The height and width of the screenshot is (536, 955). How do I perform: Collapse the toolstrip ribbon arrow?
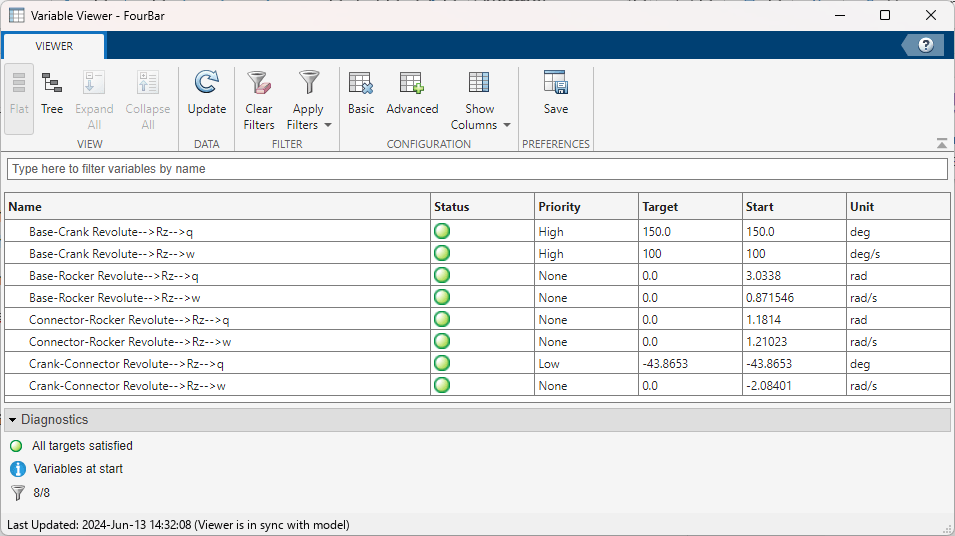coord(941,143)
